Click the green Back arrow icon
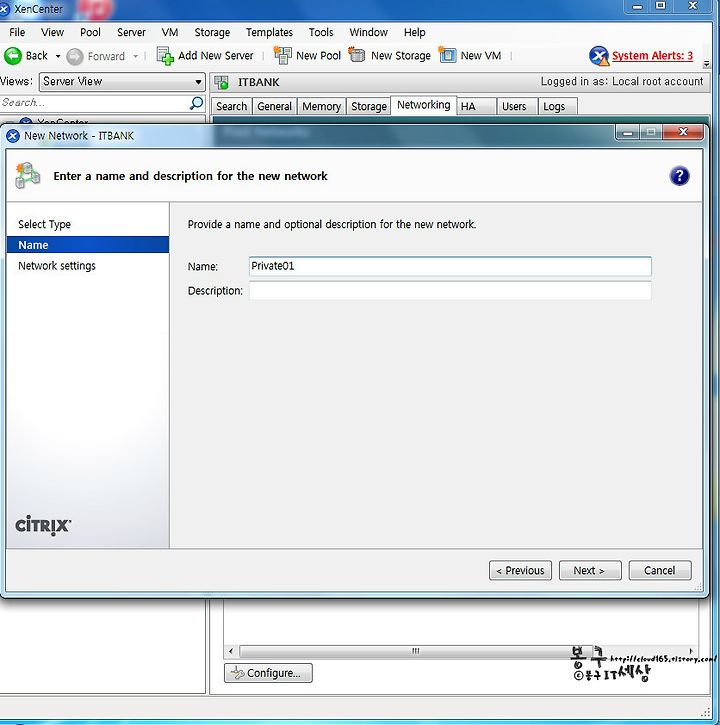This screenshot has height=725, width=720. click(x=12, y=56)
